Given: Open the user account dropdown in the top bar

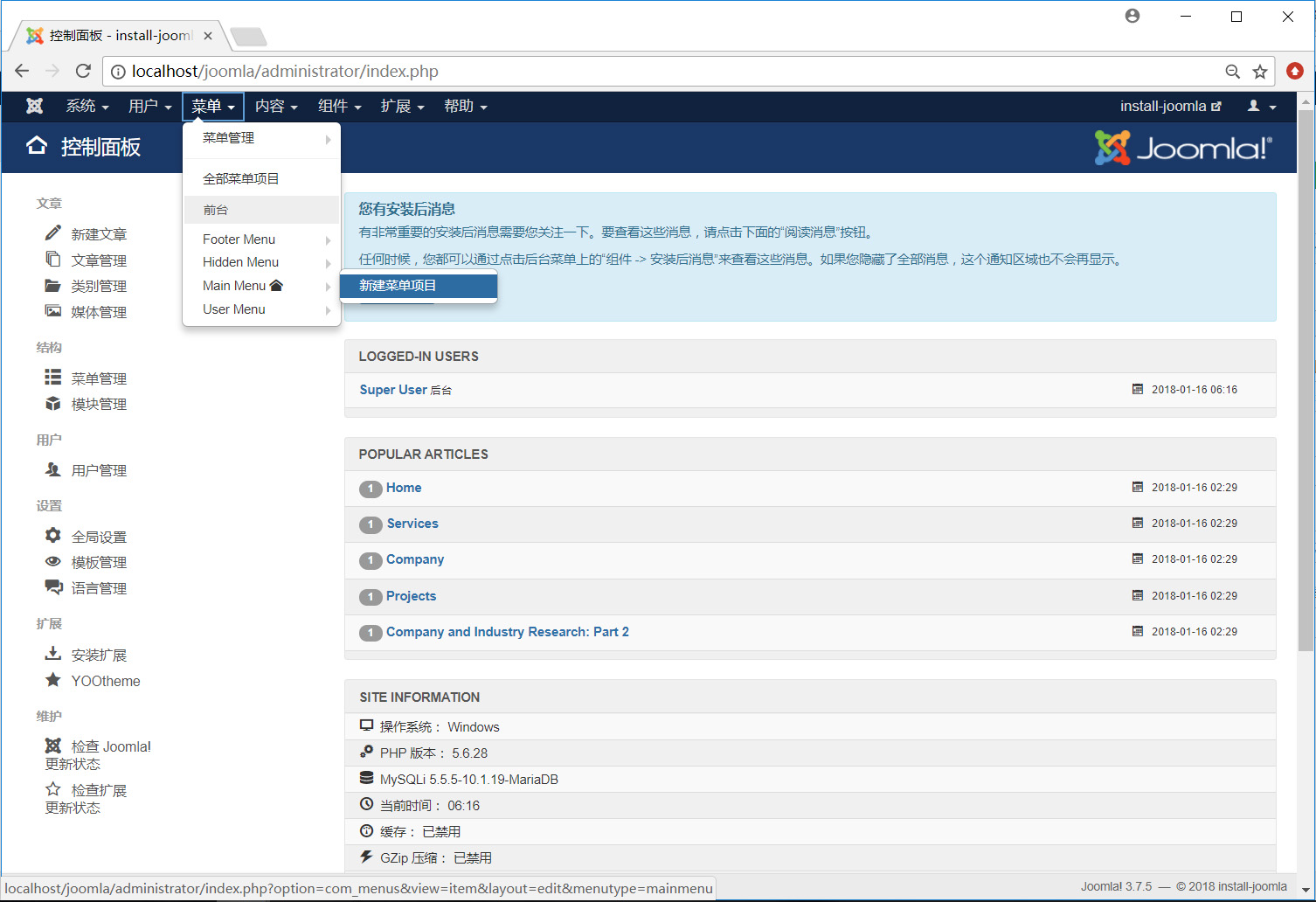Looking at the screenshot, I should point(1261,107).
